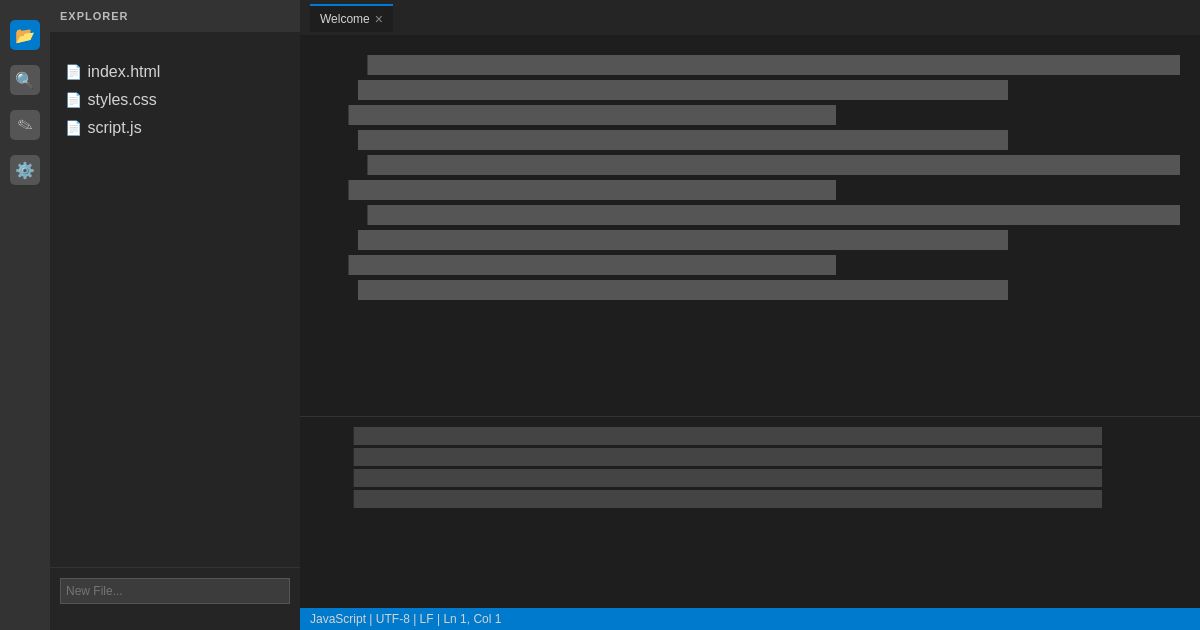Image resolution: width=1200 pixels, height=630 pixels.
Task: Click the pen tool icon in activity bar
Action: pyautogui.click(x=25, y=125)
